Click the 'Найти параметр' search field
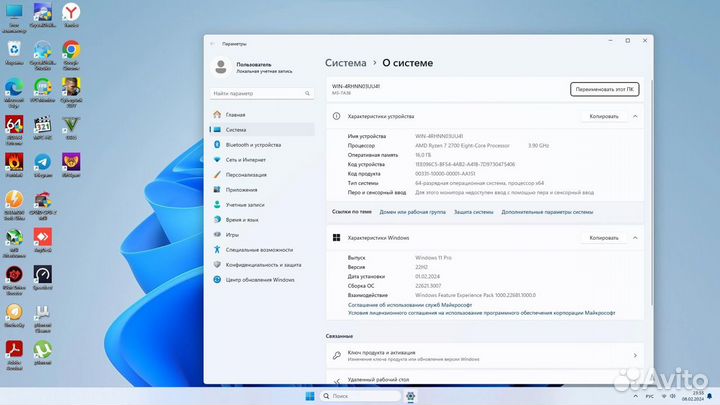This screenshot has width=720, height=405. click(262, 93)
